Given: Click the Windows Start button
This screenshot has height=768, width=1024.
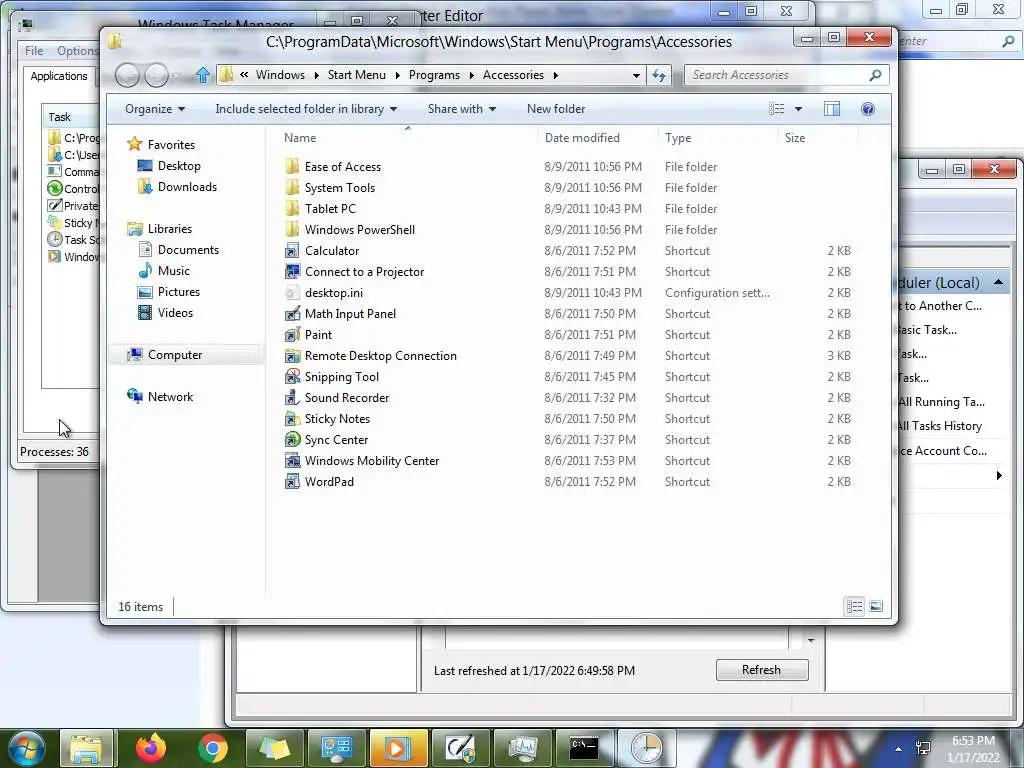Looking at the screenshot, I should pos(27,748).
